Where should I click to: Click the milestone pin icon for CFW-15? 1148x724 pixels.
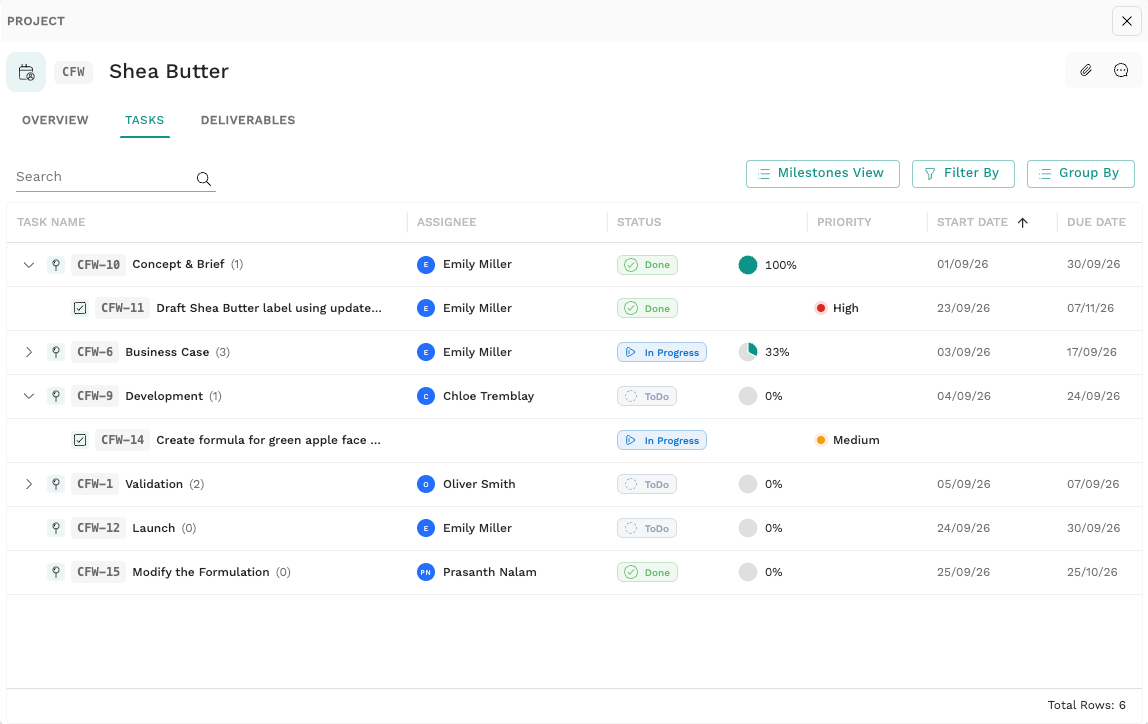(x=56, y=572)
